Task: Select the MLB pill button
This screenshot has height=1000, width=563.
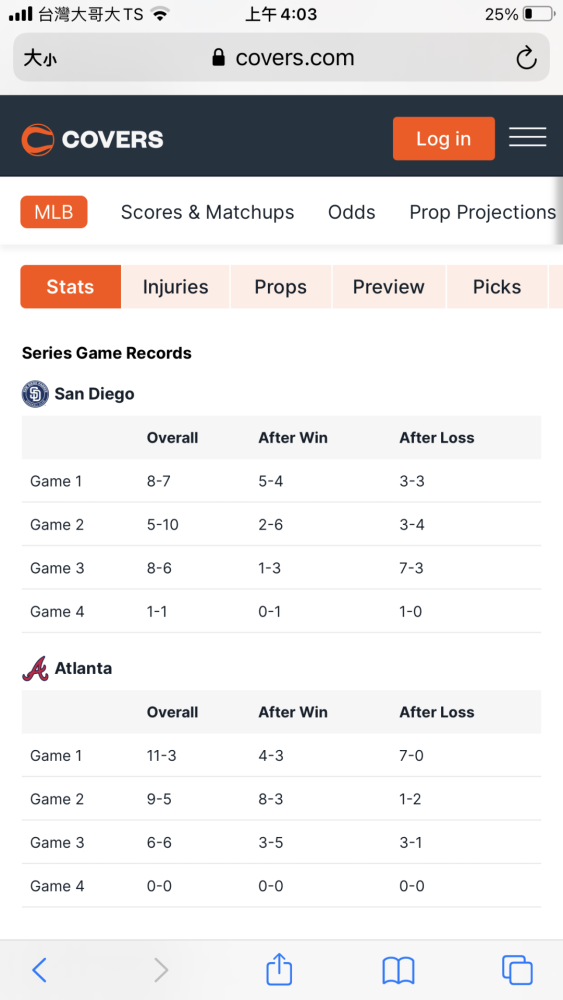Action: (x=54, y=212)
